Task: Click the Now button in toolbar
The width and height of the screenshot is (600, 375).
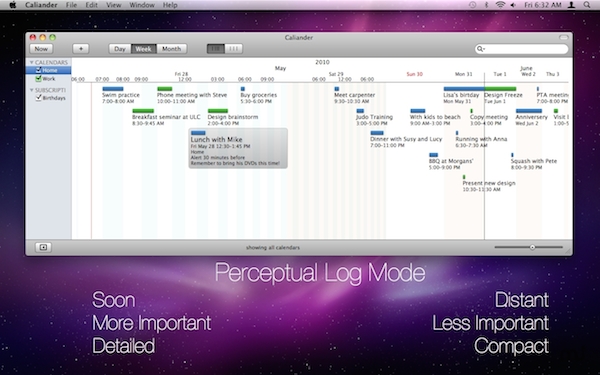Action: click(x=41, y=49)
